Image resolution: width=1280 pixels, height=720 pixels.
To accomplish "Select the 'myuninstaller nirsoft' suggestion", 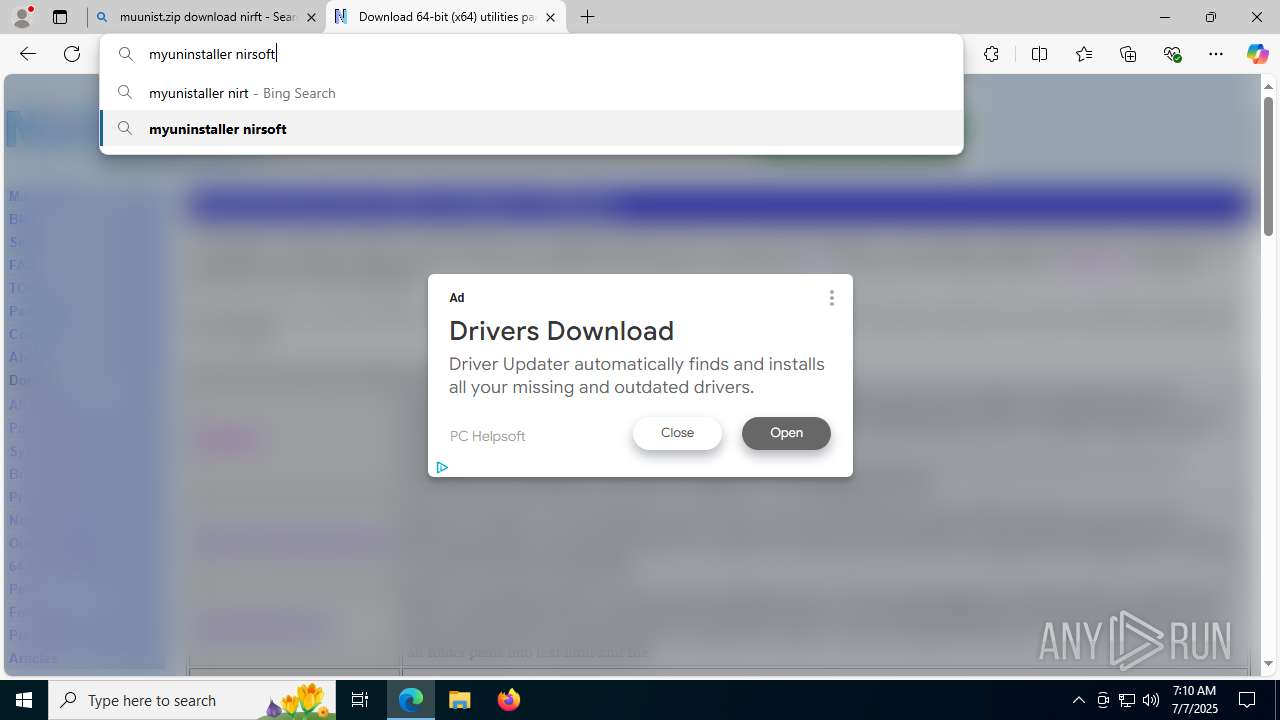I will pyautogui.click(x=531, y=129).
